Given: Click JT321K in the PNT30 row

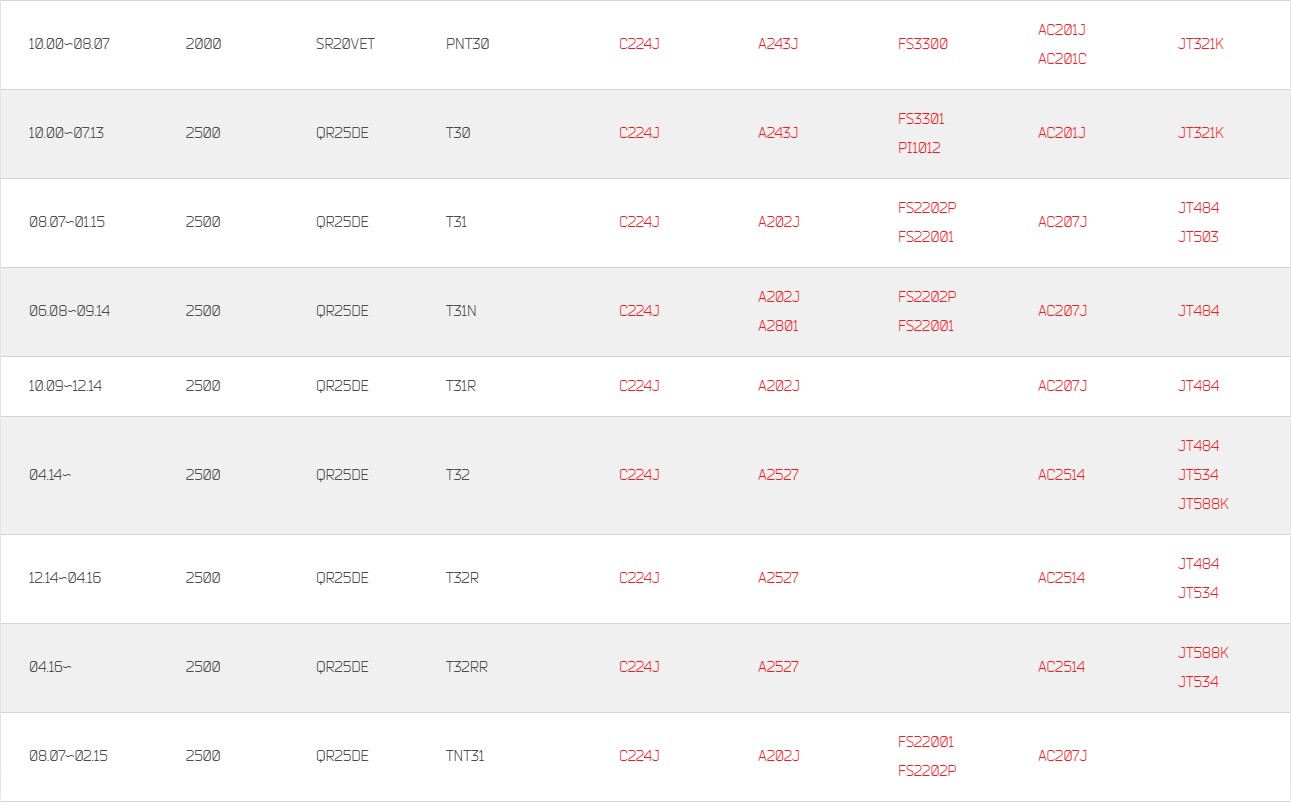Looking at the screenshot, I should pos(1201,44).
